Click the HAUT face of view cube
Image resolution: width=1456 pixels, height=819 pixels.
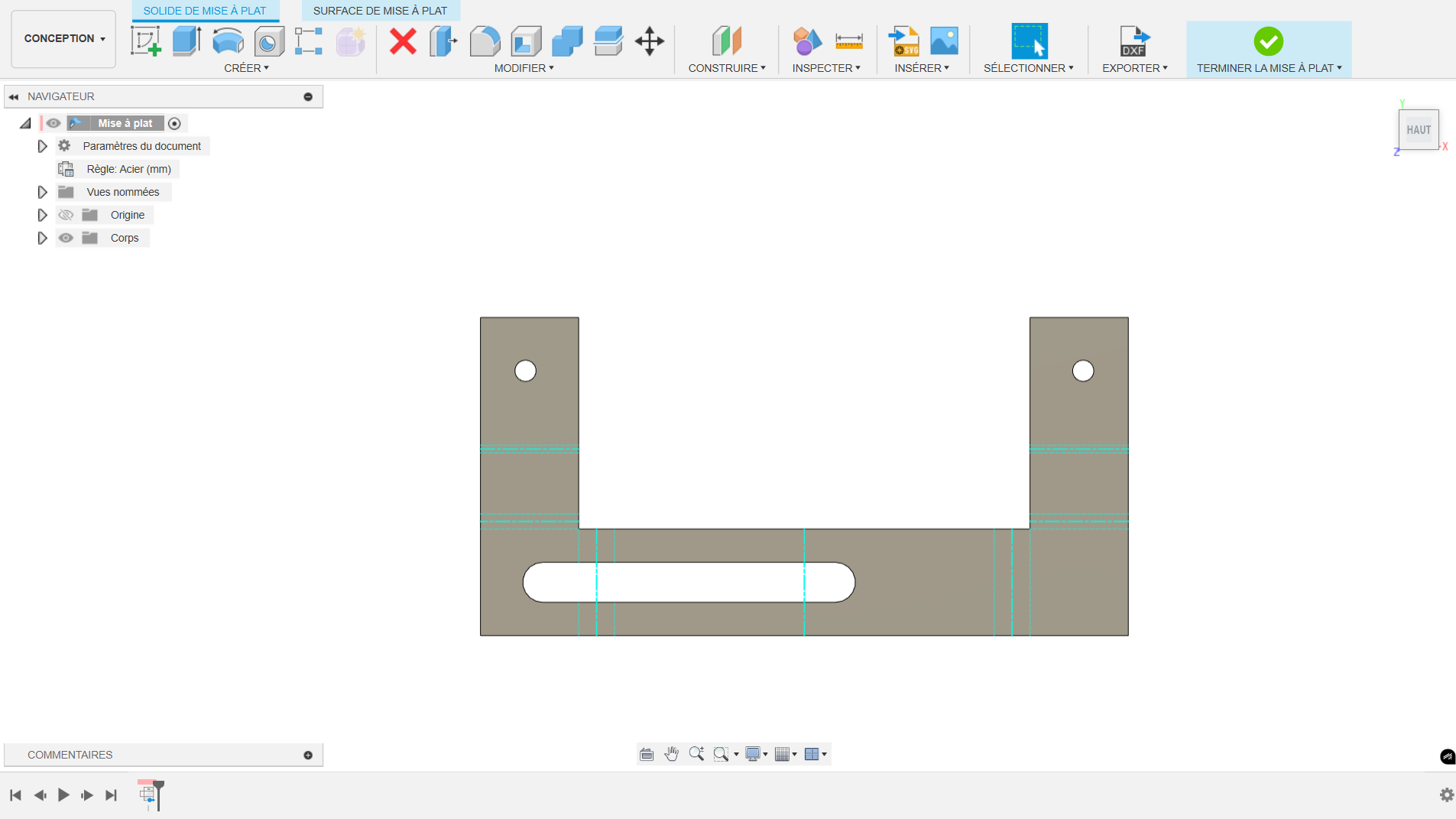tap(1418, 130)
